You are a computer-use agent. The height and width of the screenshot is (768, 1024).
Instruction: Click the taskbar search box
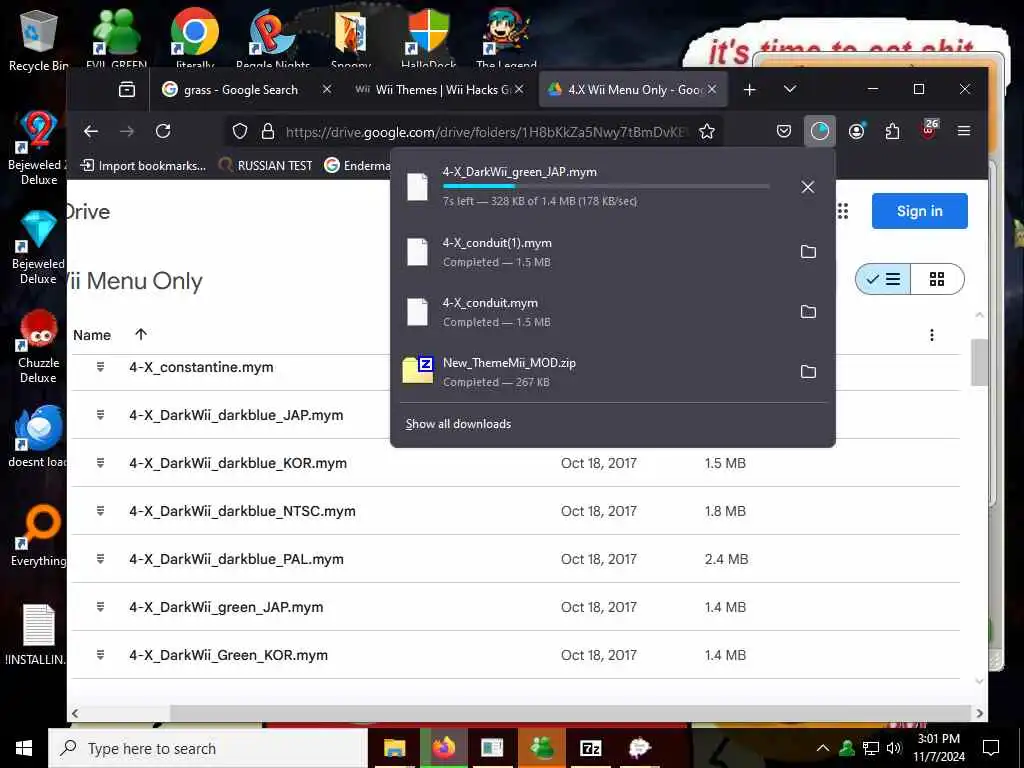(x=208, y=748)
